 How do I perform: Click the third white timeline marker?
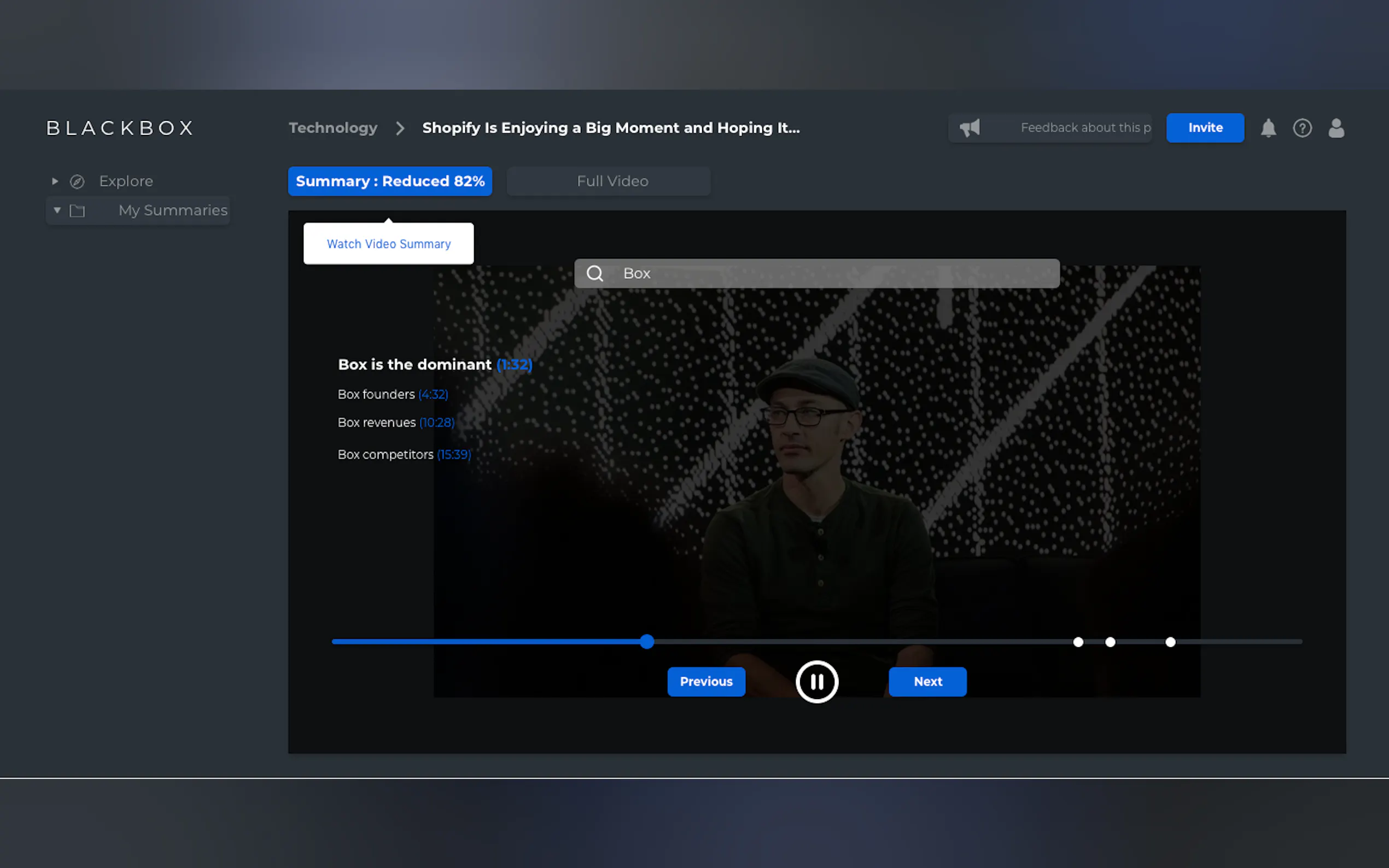(1170, 642)
